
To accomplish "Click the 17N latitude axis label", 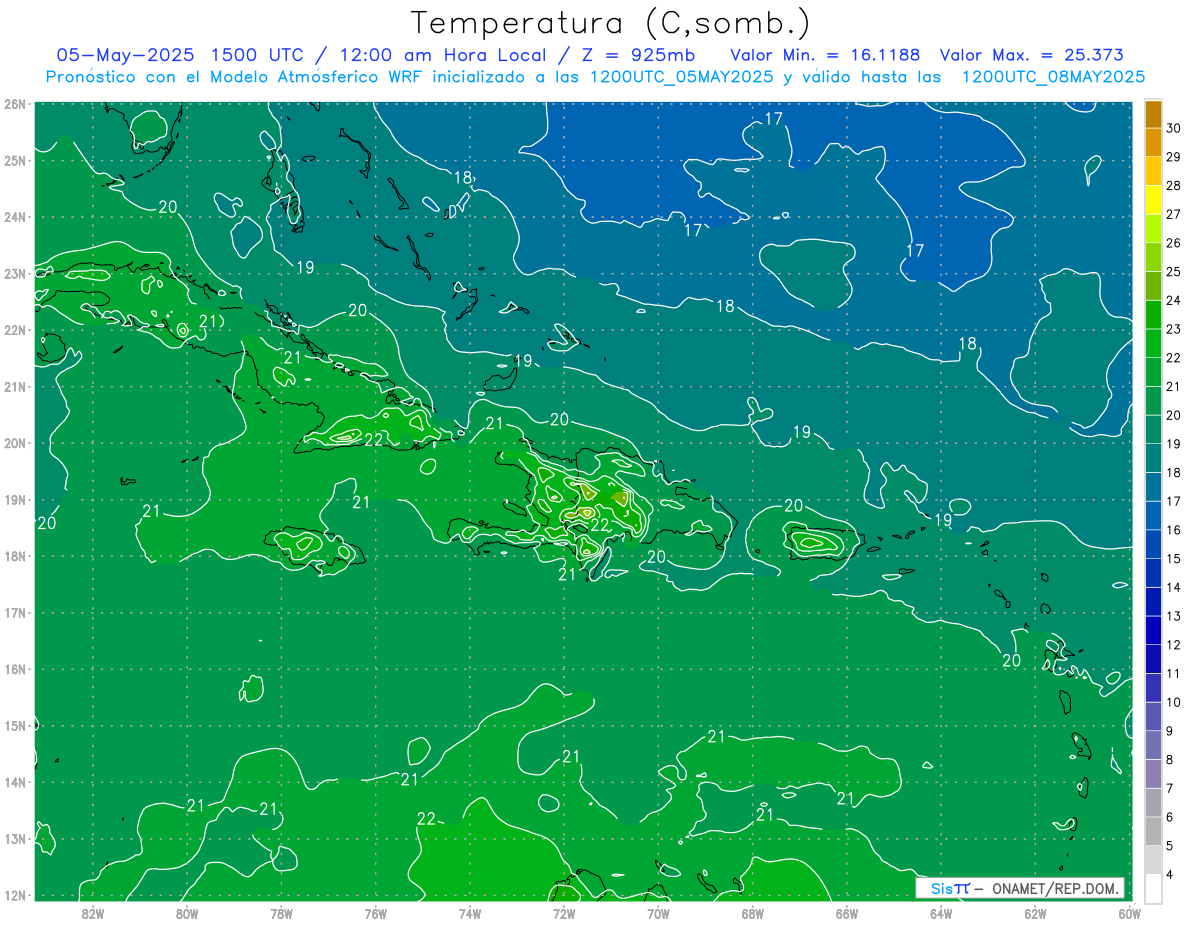I will (x=14, y=612).
